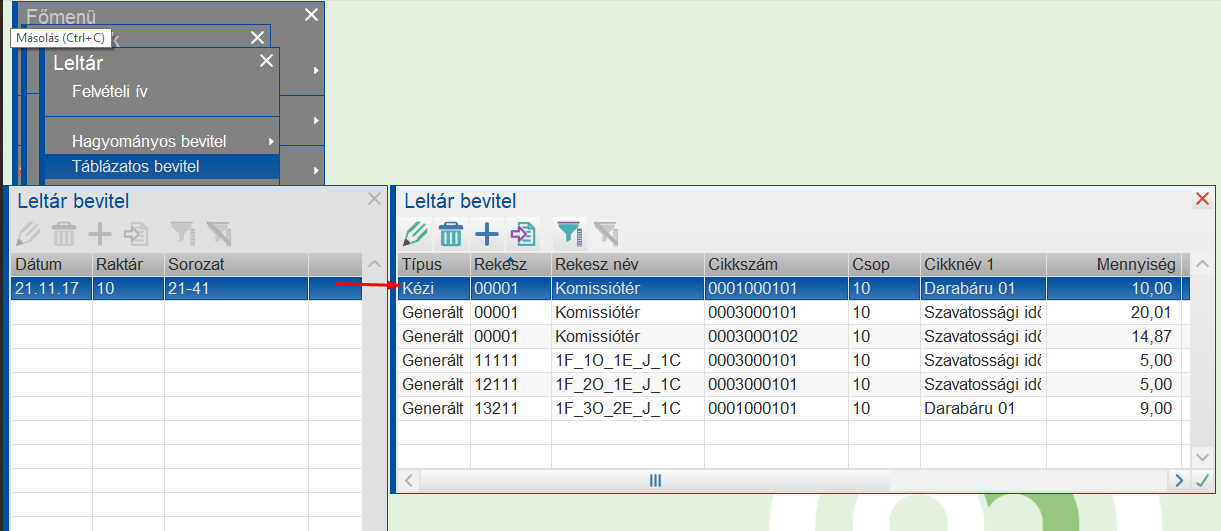Image resolution: width=1221 pixels, height=531 pixels.
Task: Click the Generált cell in the 0003000102 row
Action: [x=434, y=336]
